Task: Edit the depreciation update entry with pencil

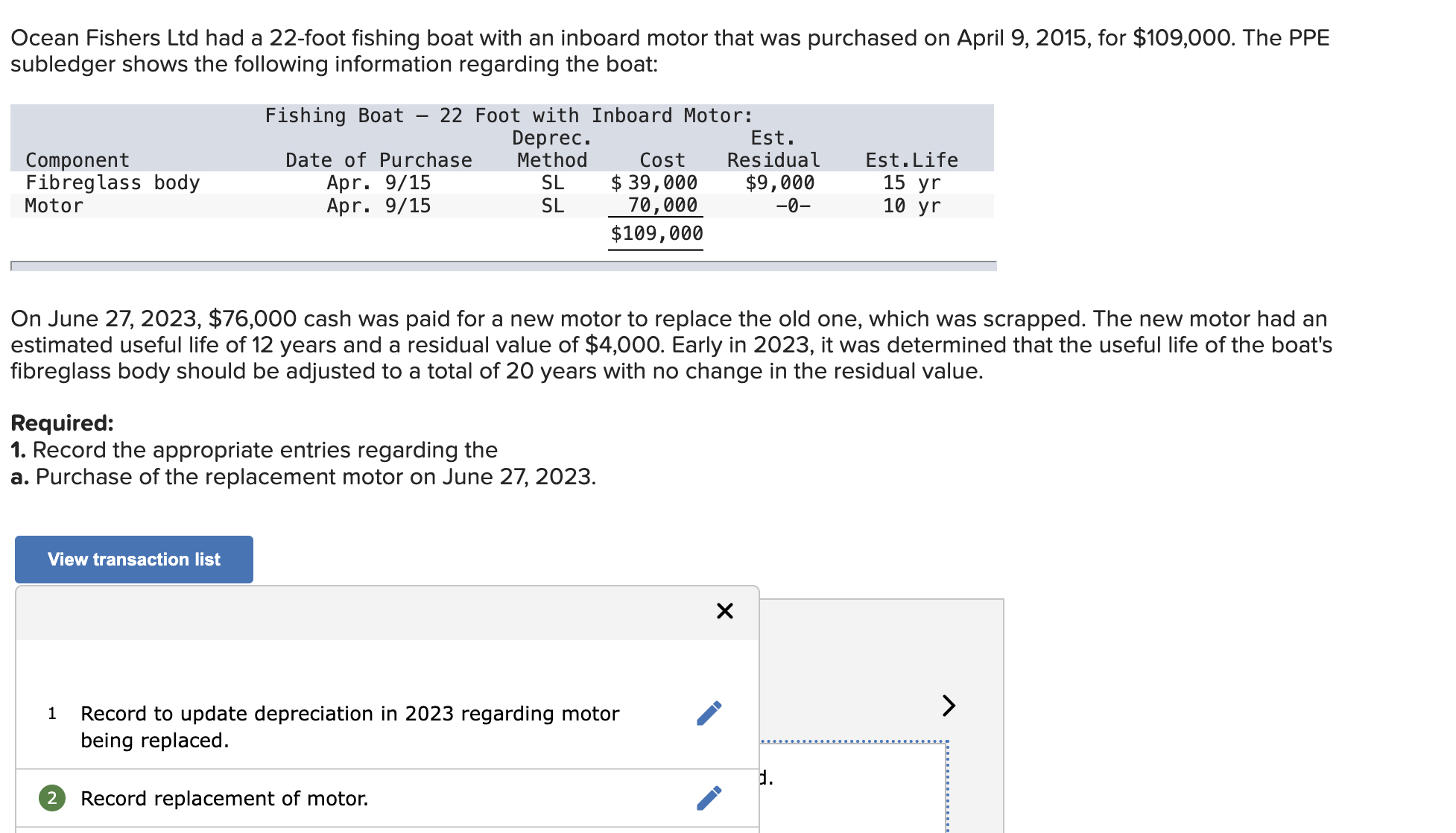Action: (709, 713)
